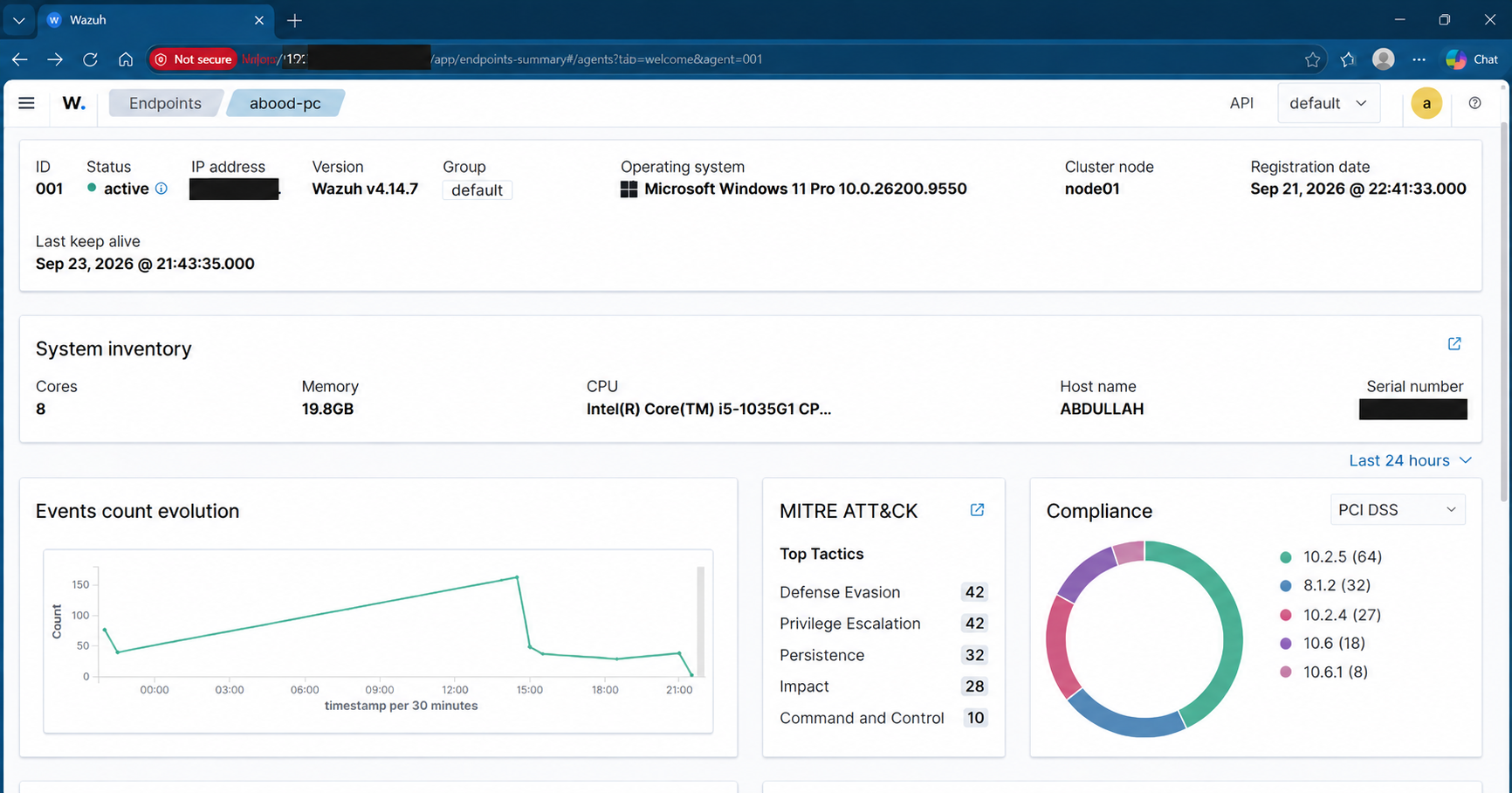
Task: Open the browser profile icon
Action: [1384, 59]
